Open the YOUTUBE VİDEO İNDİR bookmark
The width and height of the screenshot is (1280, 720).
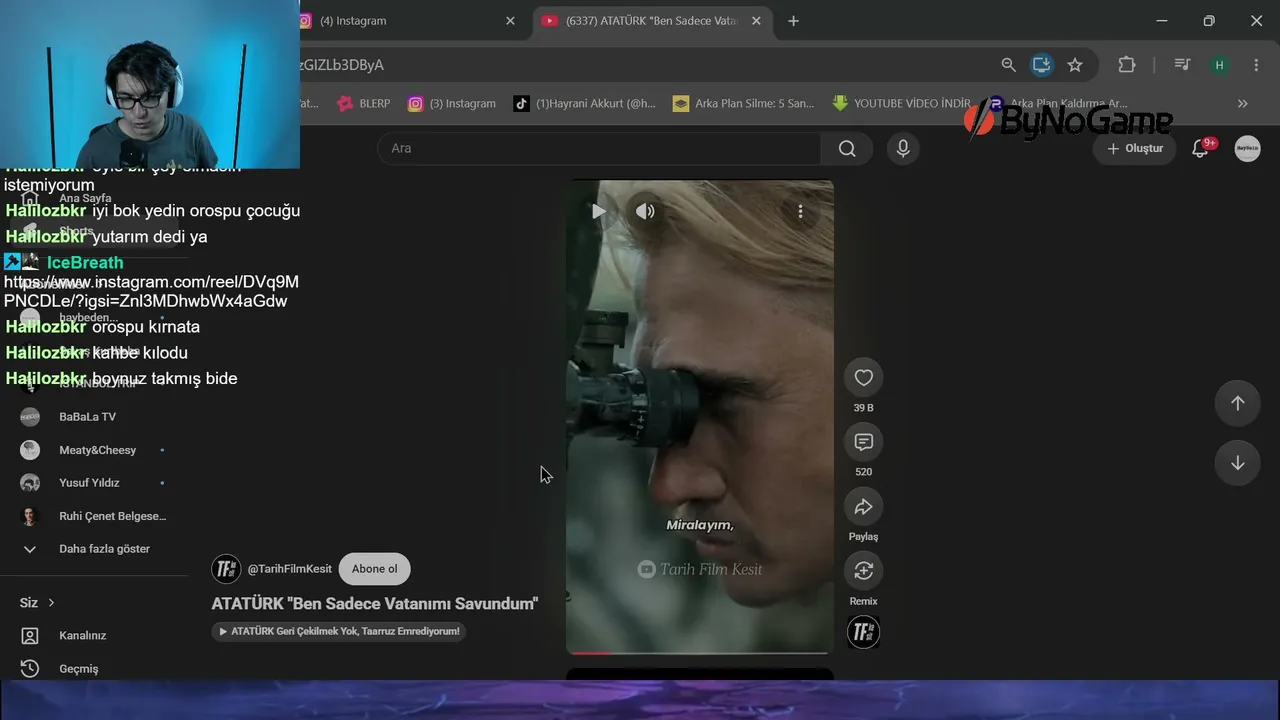(902, 103)
